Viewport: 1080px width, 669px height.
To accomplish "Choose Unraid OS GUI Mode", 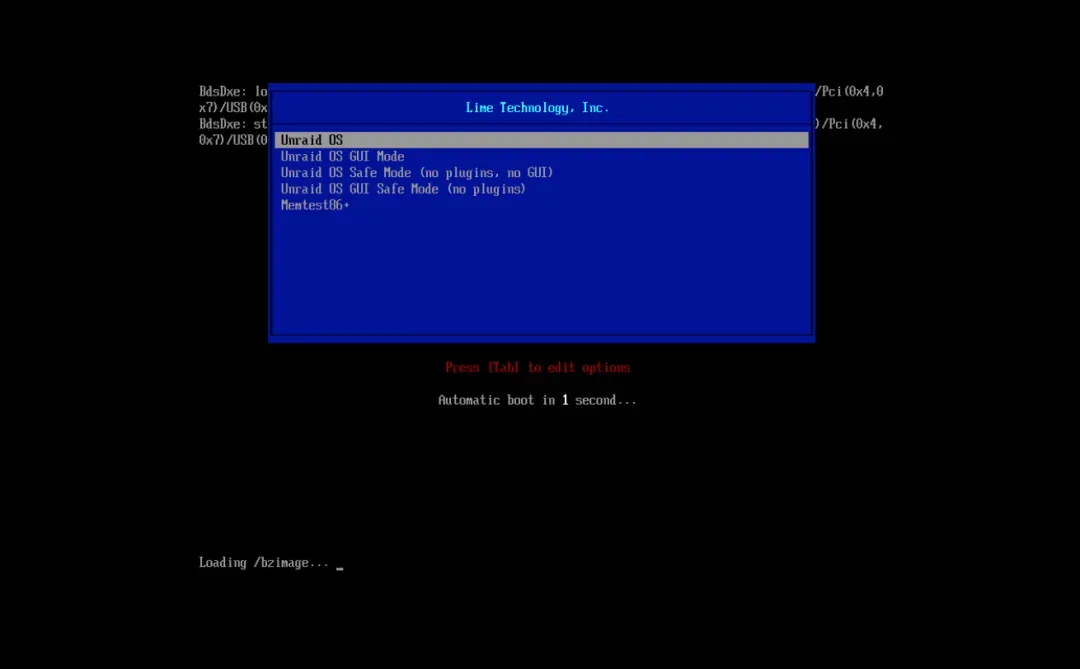I will click(342, 156).
